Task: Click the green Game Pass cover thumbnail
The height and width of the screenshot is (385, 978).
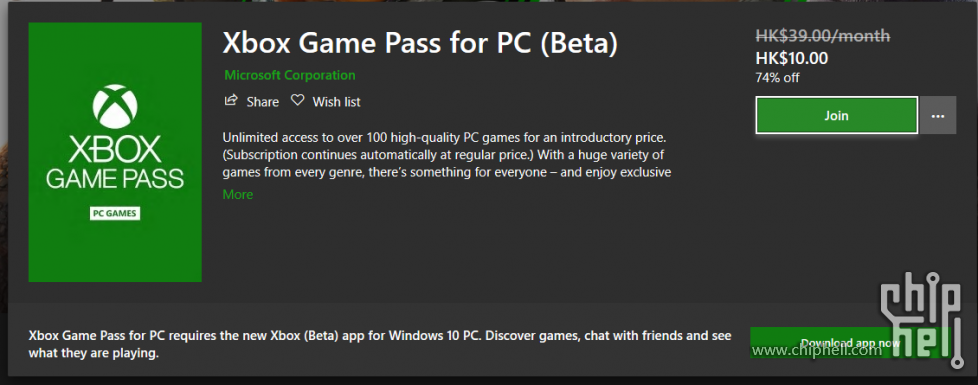Action: tap(115, 152)
